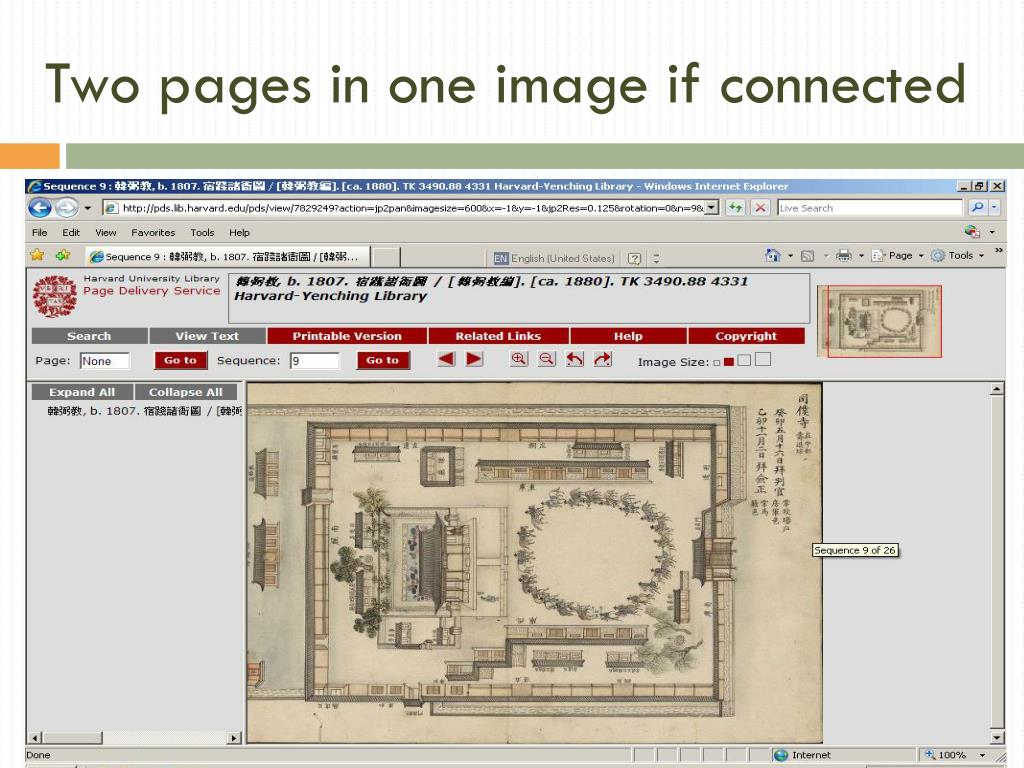The height and width of the screenshot is (768, 1024).
Task: Click the navigation thumbnail of the map
Action: pos(879,321)
